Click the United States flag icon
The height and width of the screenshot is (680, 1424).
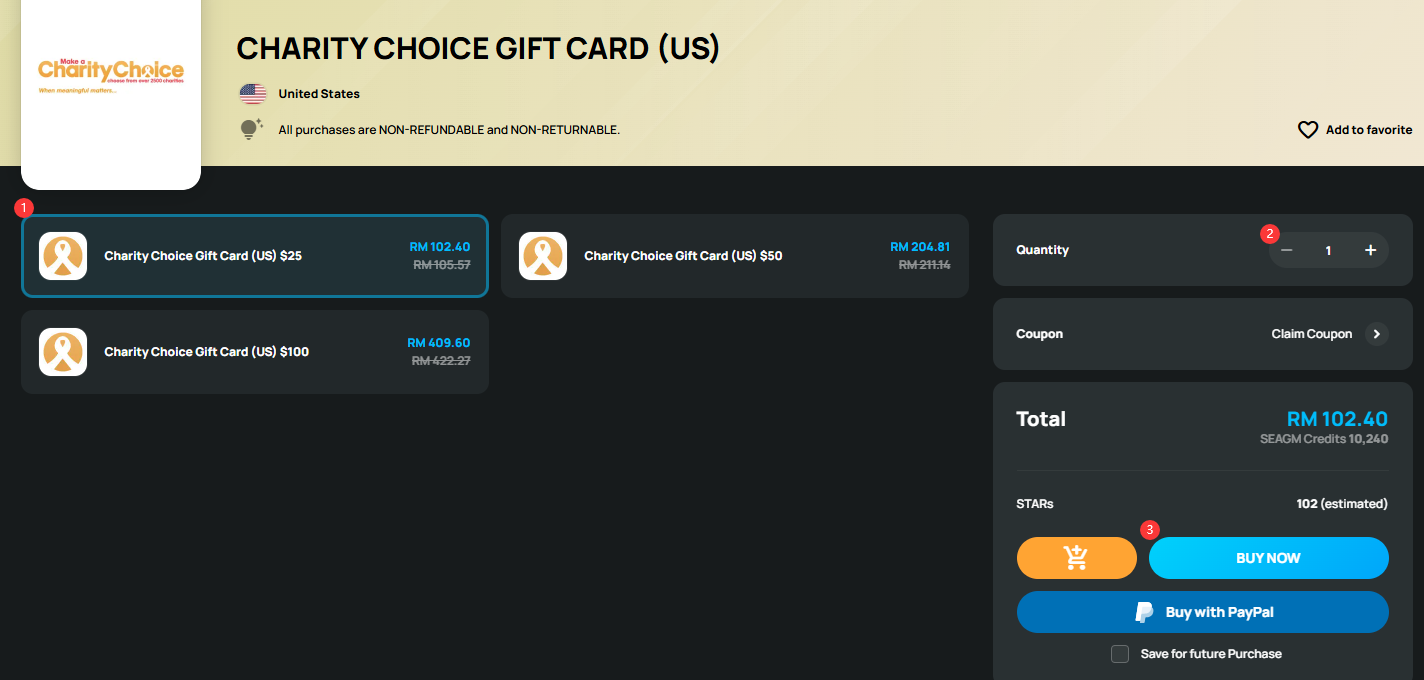pyautogui.click(x=253, y=94)
